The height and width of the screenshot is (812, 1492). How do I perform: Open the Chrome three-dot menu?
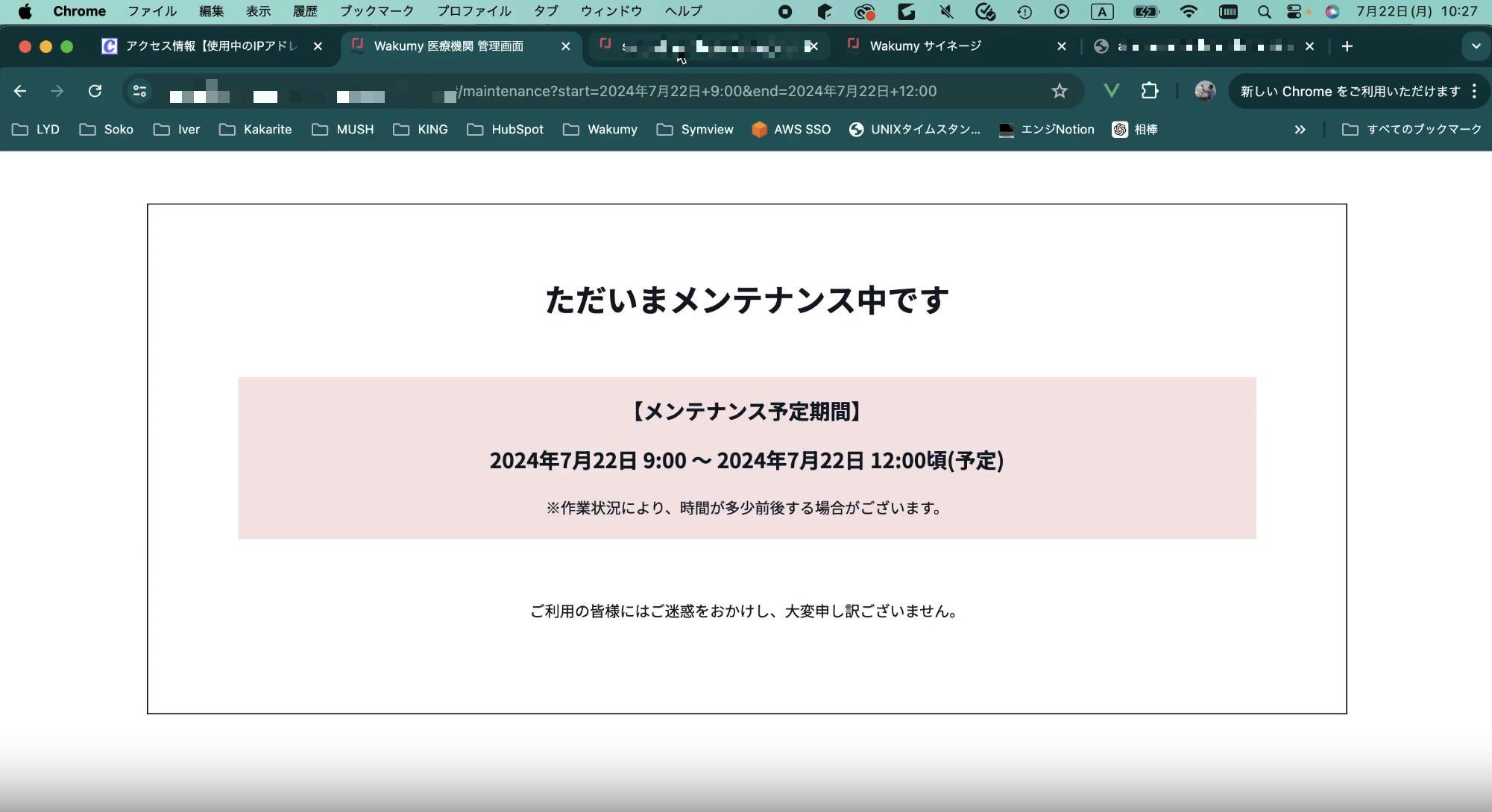pyautogui.click(x=1475, y=91)
